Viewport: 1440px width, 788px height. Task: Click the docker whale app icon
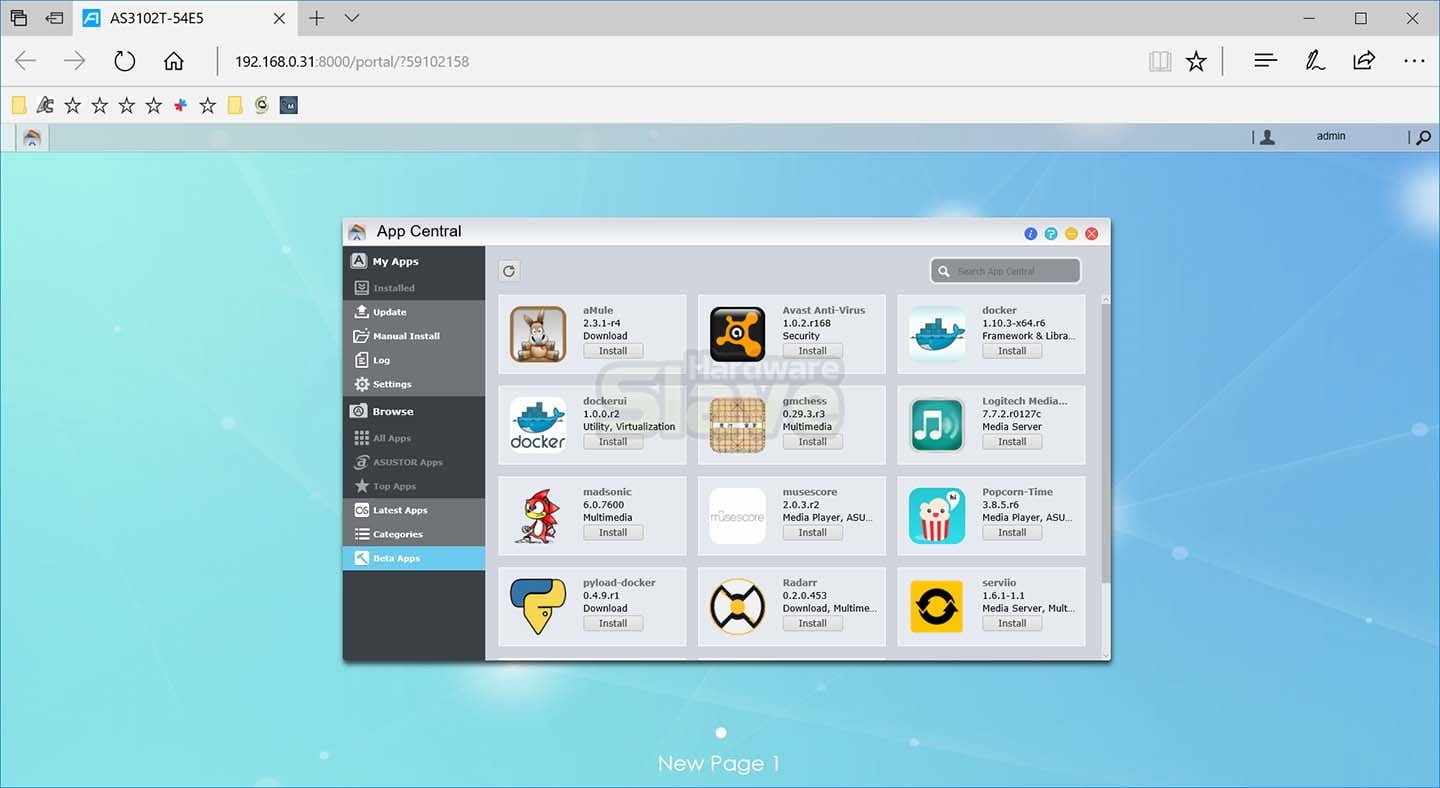tap(937, 334)
